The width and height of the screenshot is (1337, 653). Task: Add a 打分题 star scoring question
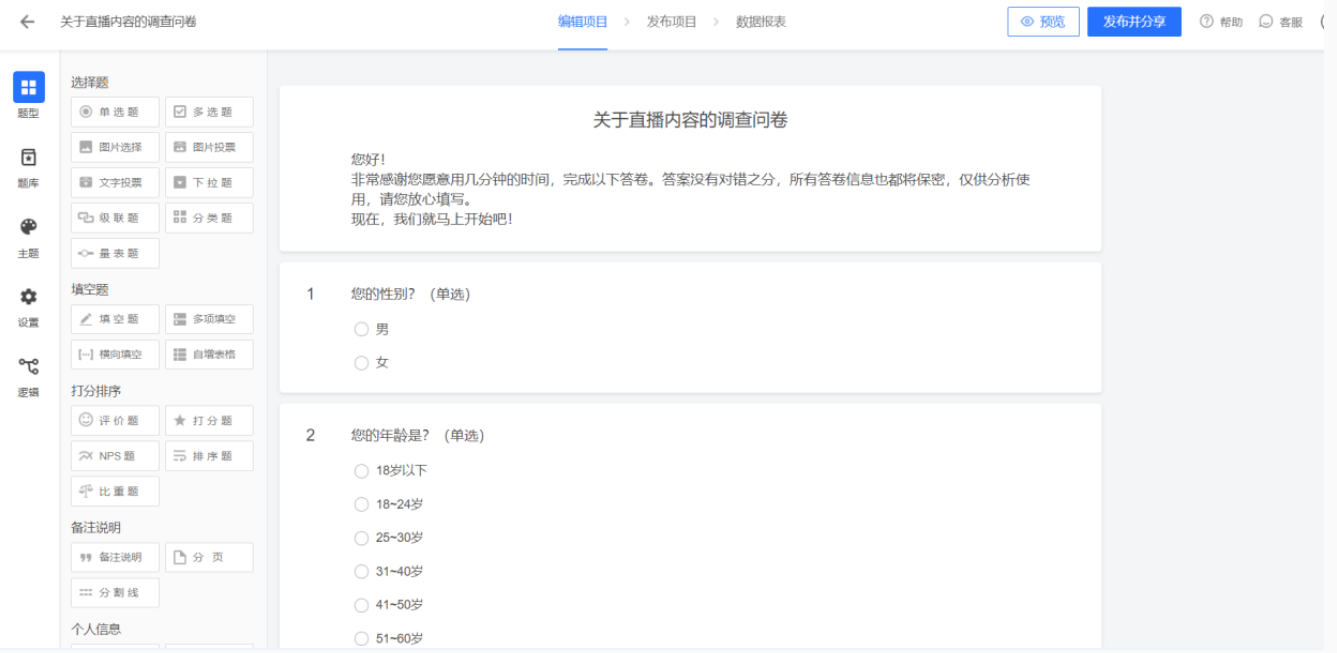click(209, 421)
